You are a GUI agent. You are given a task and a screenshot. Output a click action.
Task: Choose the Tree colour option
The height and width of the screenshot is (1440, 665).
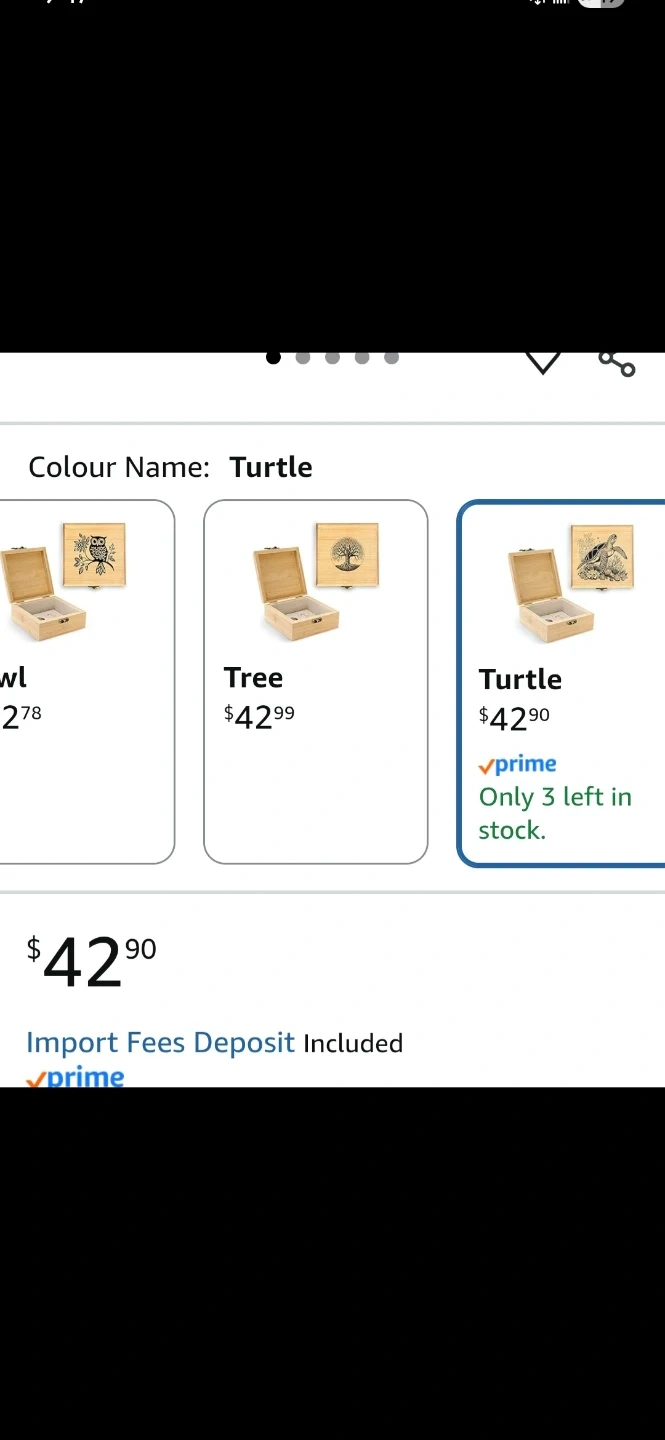[x=315, y=680]
